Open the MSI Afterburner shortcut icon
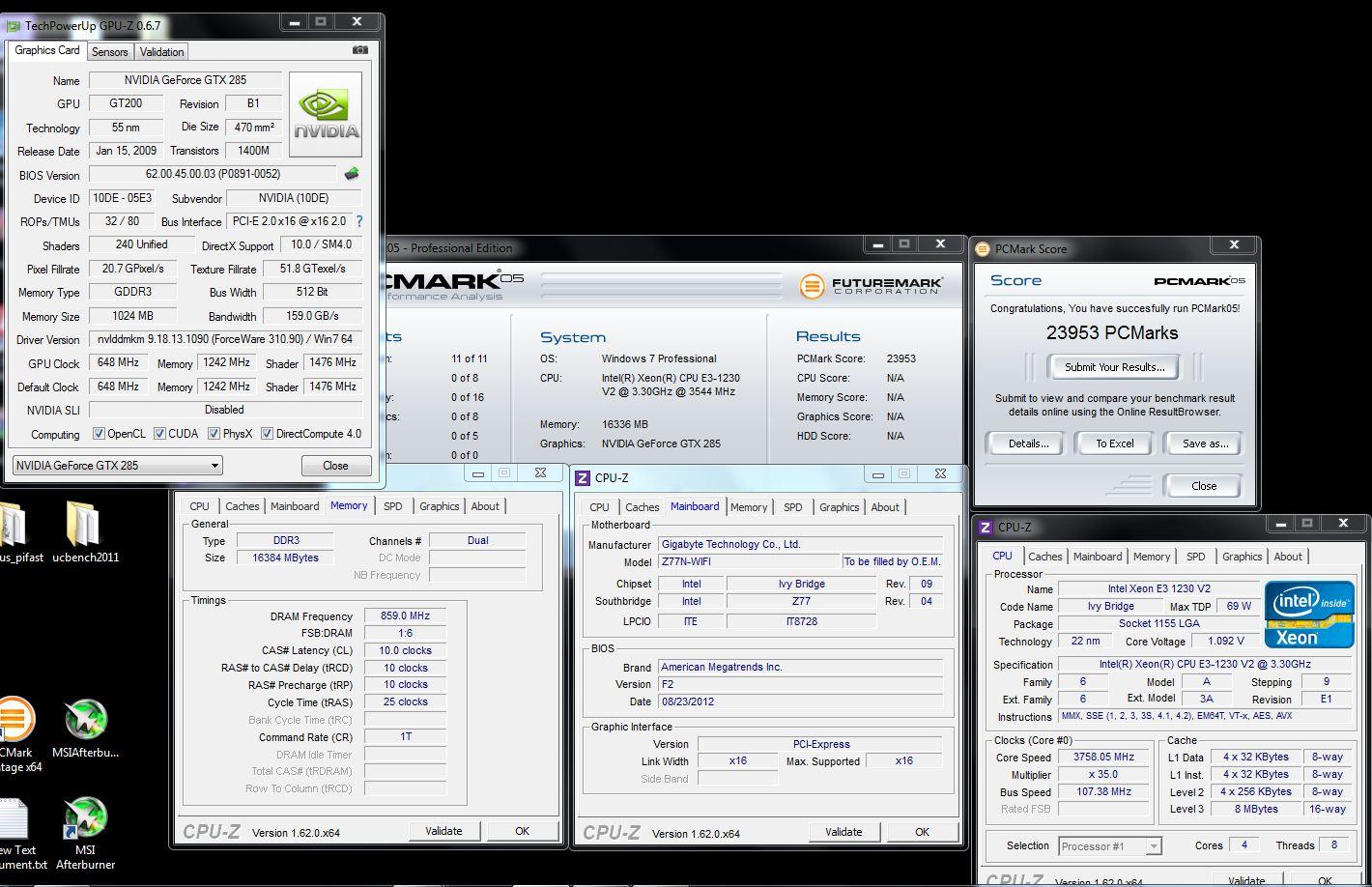Screen dimensions: 1372x887 (85, 834)
